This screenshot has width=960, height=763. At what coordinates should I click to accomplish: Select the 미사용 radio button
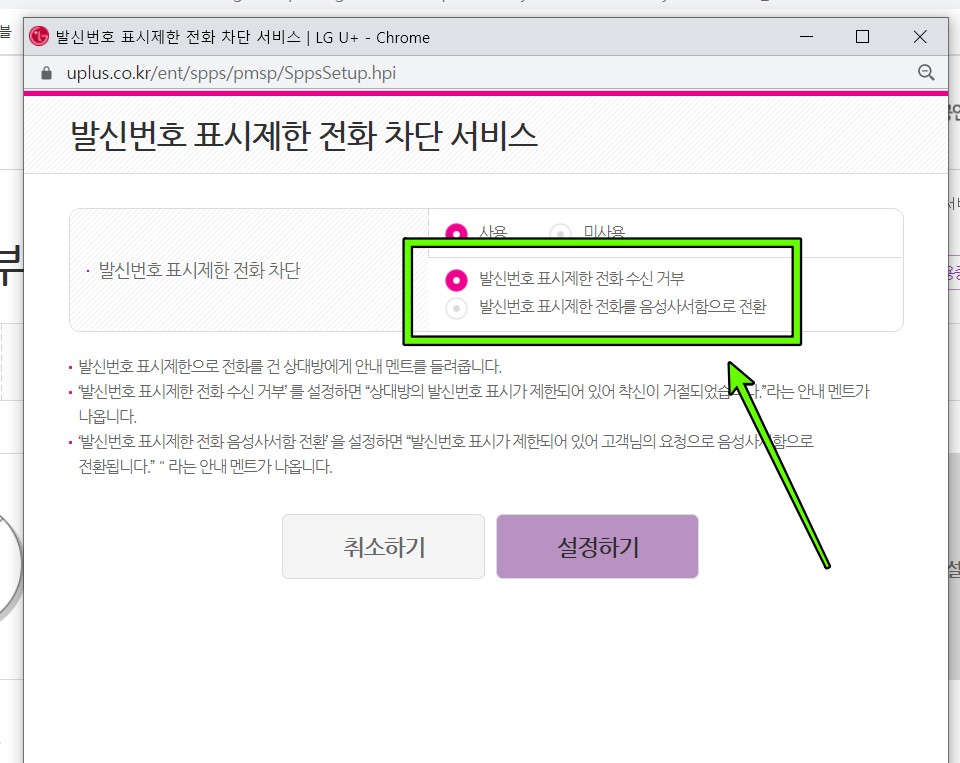click(x=560, y=232)
